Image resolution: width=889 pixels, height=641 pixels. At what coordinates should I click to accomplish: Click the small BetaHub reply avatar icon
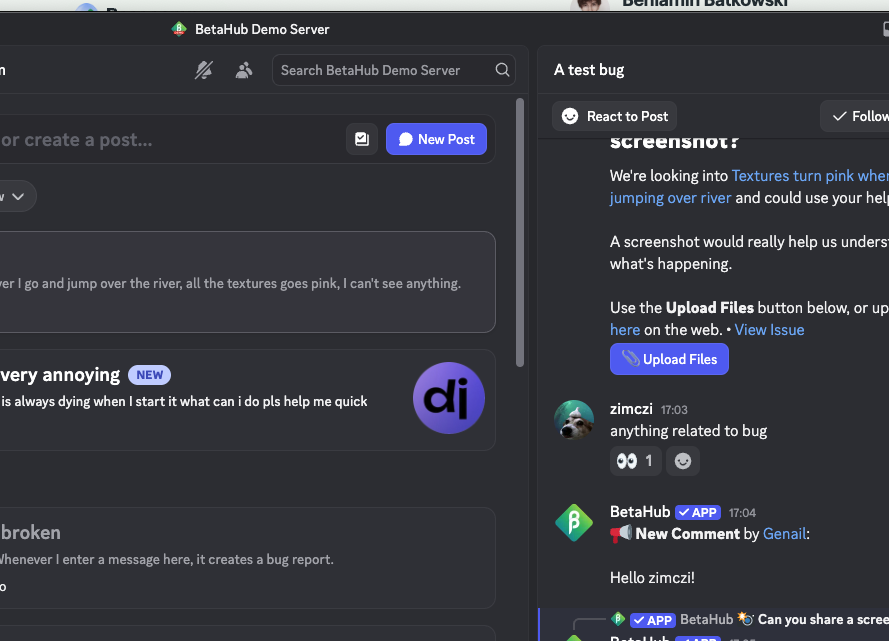[618, 619]
